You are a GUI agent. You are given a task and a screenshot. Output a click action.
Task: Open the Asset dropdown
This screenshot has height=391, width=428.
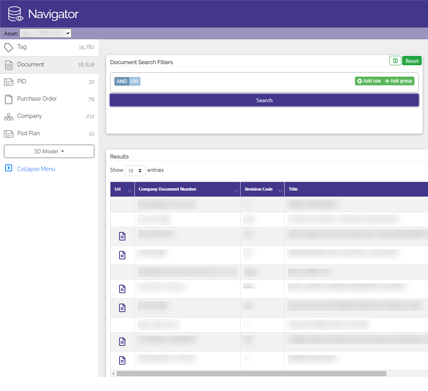coord(46,33)
